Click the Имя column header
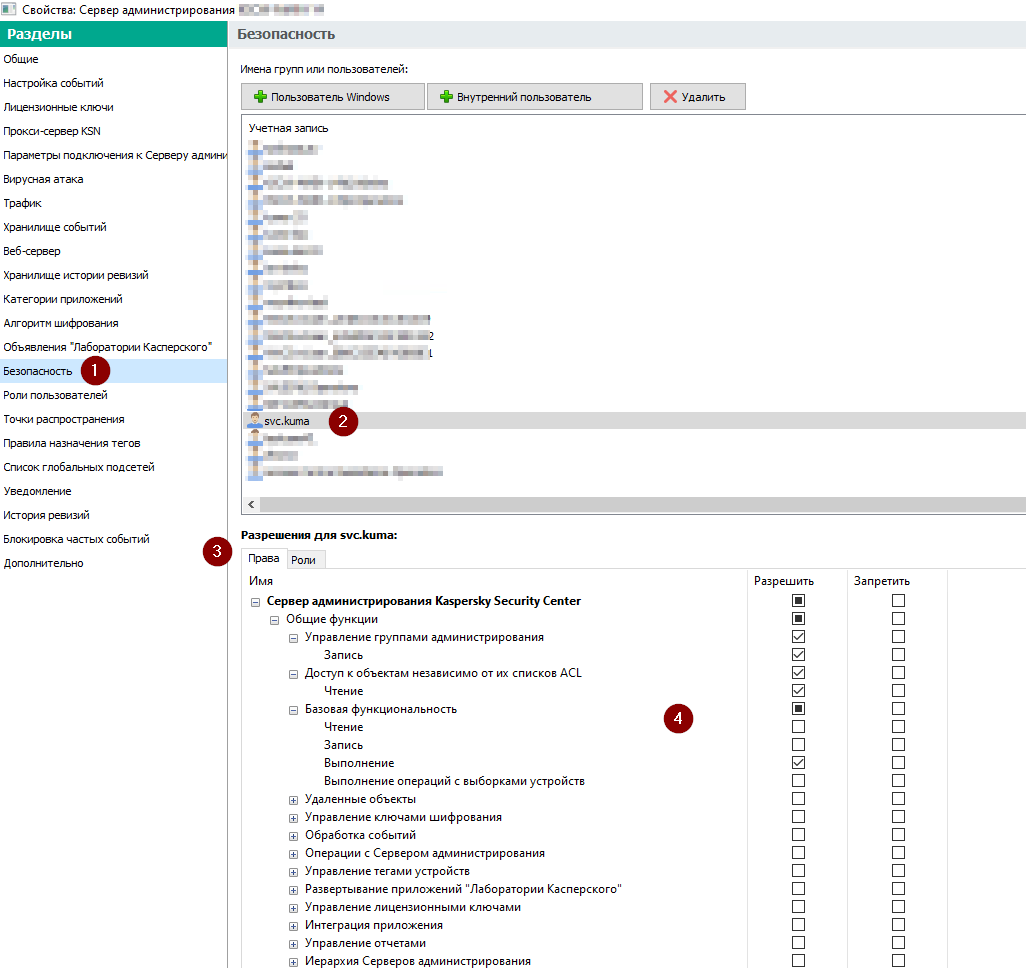Screen dimensions: 1026x968 click(x=260, y=581)
